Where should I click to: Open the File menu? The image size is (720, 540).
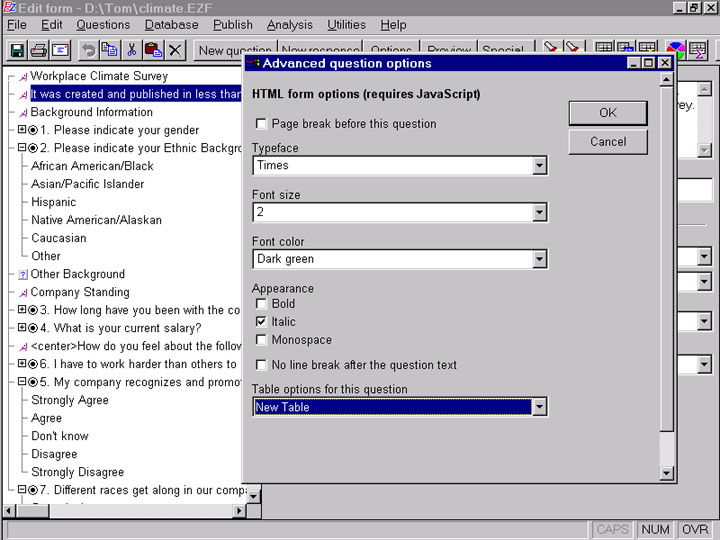pos(17,25)
